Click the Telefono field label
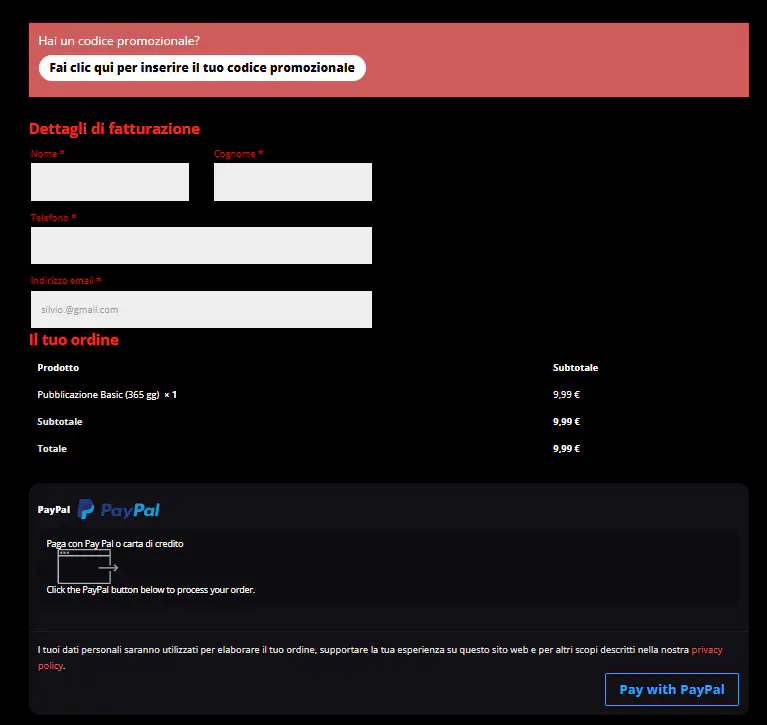 53,217
